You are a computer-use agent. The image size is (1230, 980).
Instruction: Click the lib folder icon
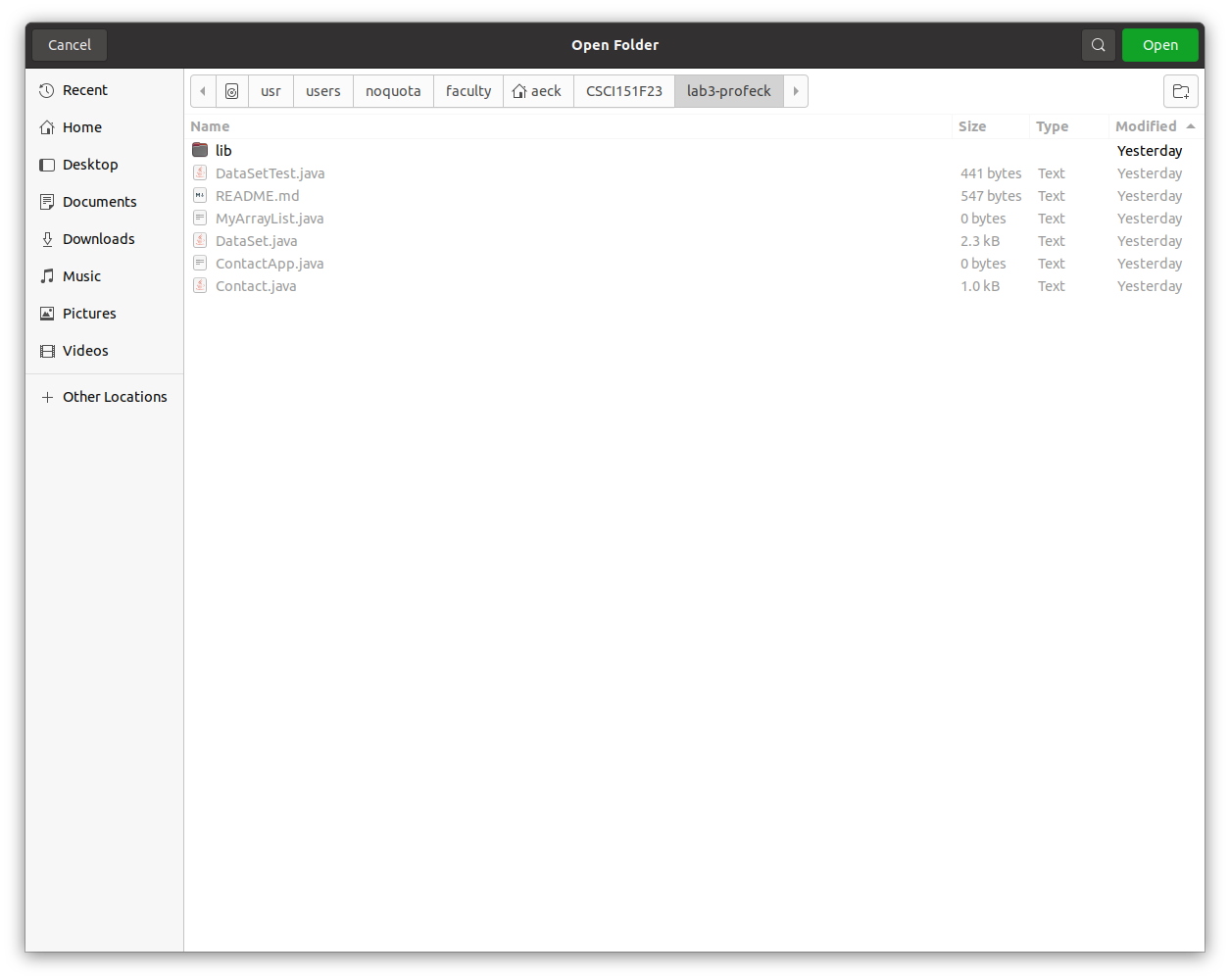pos(200,150)
